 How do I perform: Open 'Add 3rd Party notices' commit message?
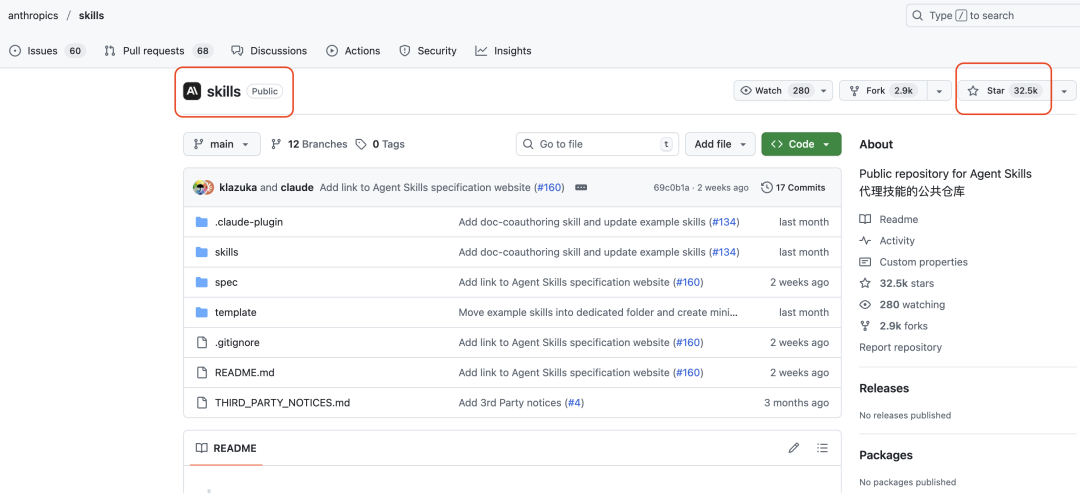pos(510,402)
